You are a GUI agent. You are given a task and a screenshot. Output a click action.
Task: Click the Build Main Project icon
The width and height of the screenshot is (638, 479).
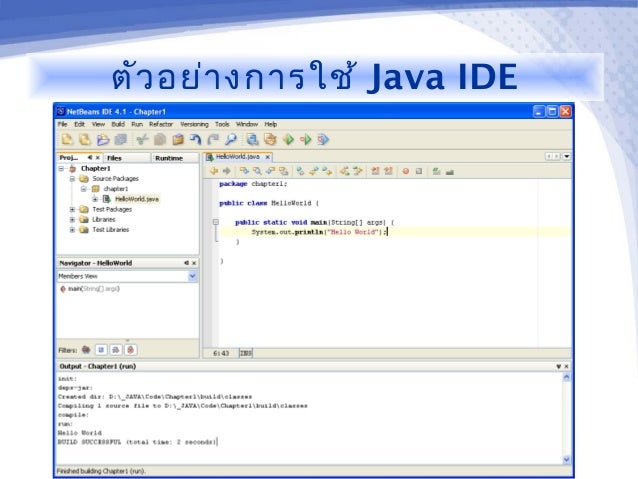[252, 140]
